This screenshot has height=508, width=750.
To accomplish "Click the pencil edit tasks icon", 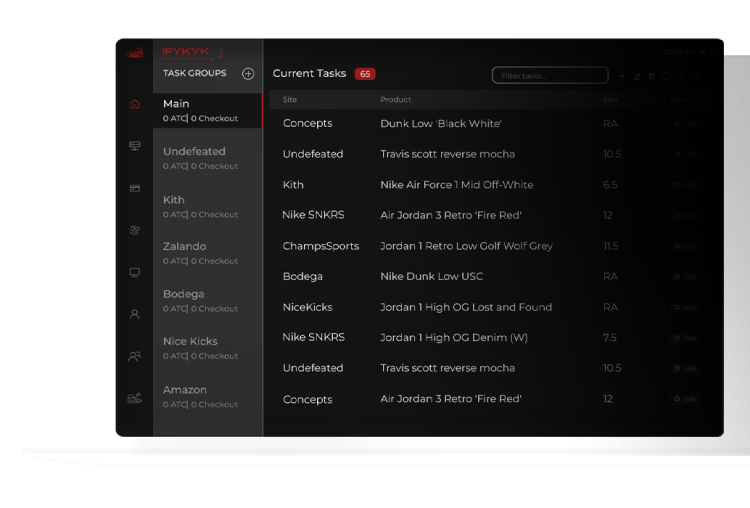I will (637, 76).
